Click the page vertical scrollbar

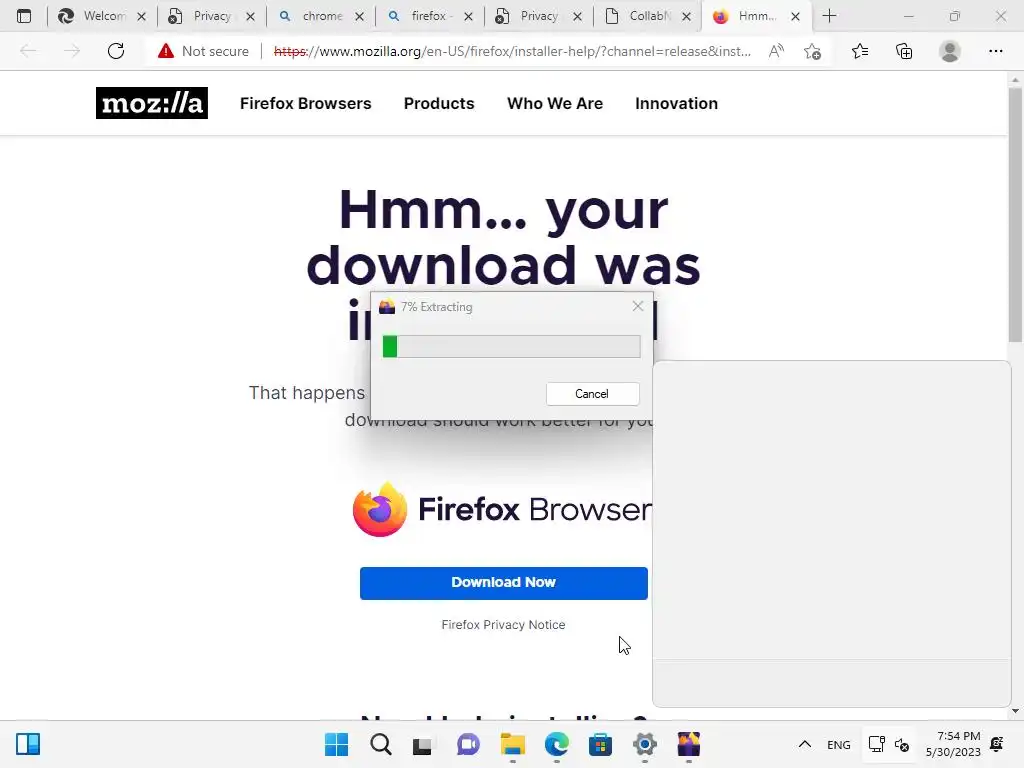(x=1015, y=215)
